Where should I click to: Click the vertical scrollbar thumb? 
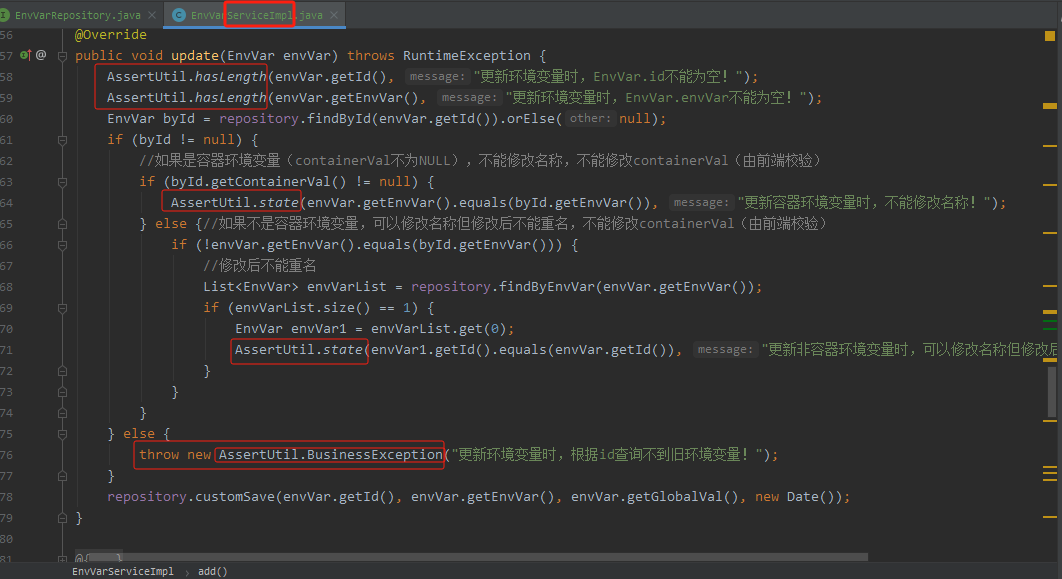tap(1050, 391)
